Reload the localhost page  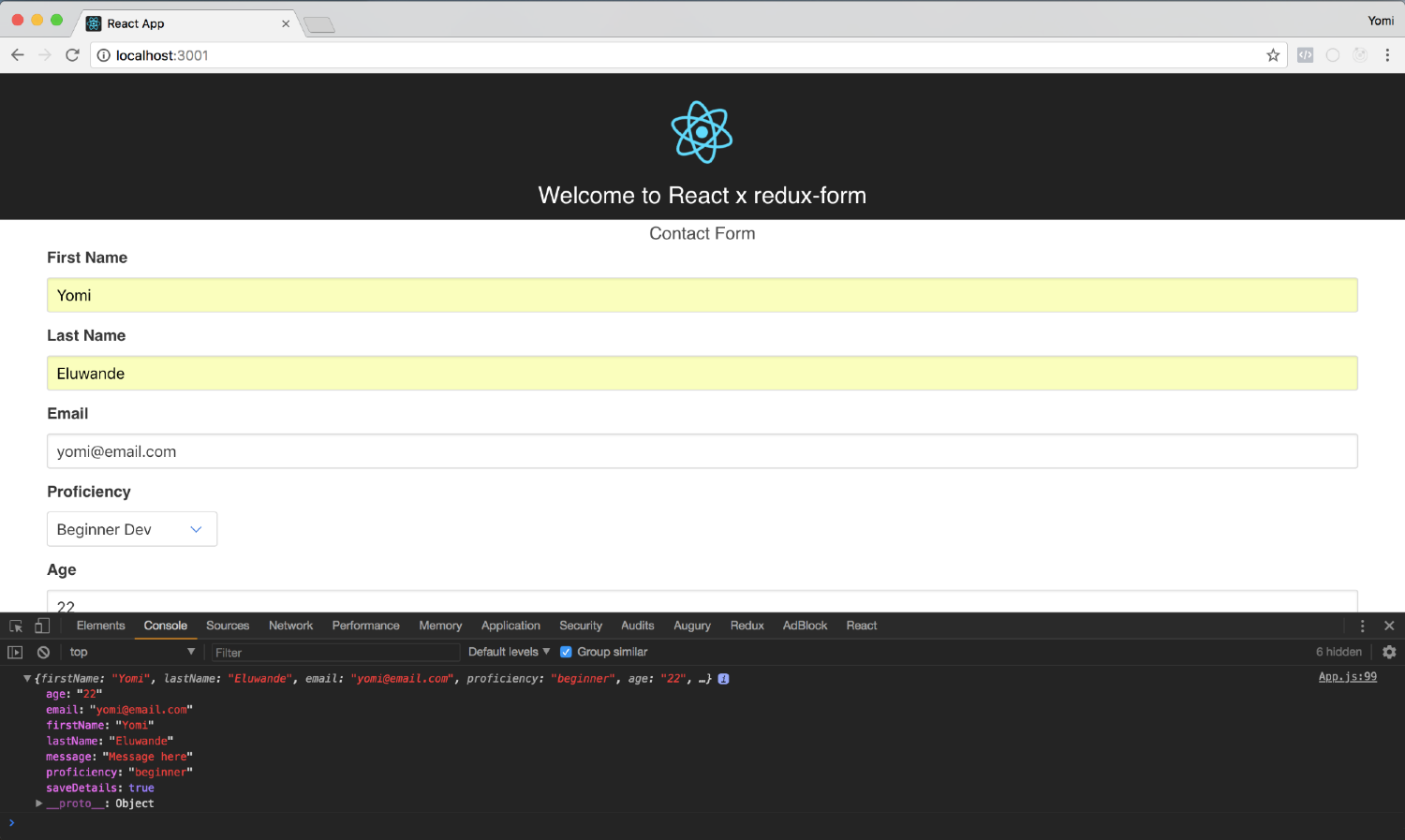(x=72, y=55)
